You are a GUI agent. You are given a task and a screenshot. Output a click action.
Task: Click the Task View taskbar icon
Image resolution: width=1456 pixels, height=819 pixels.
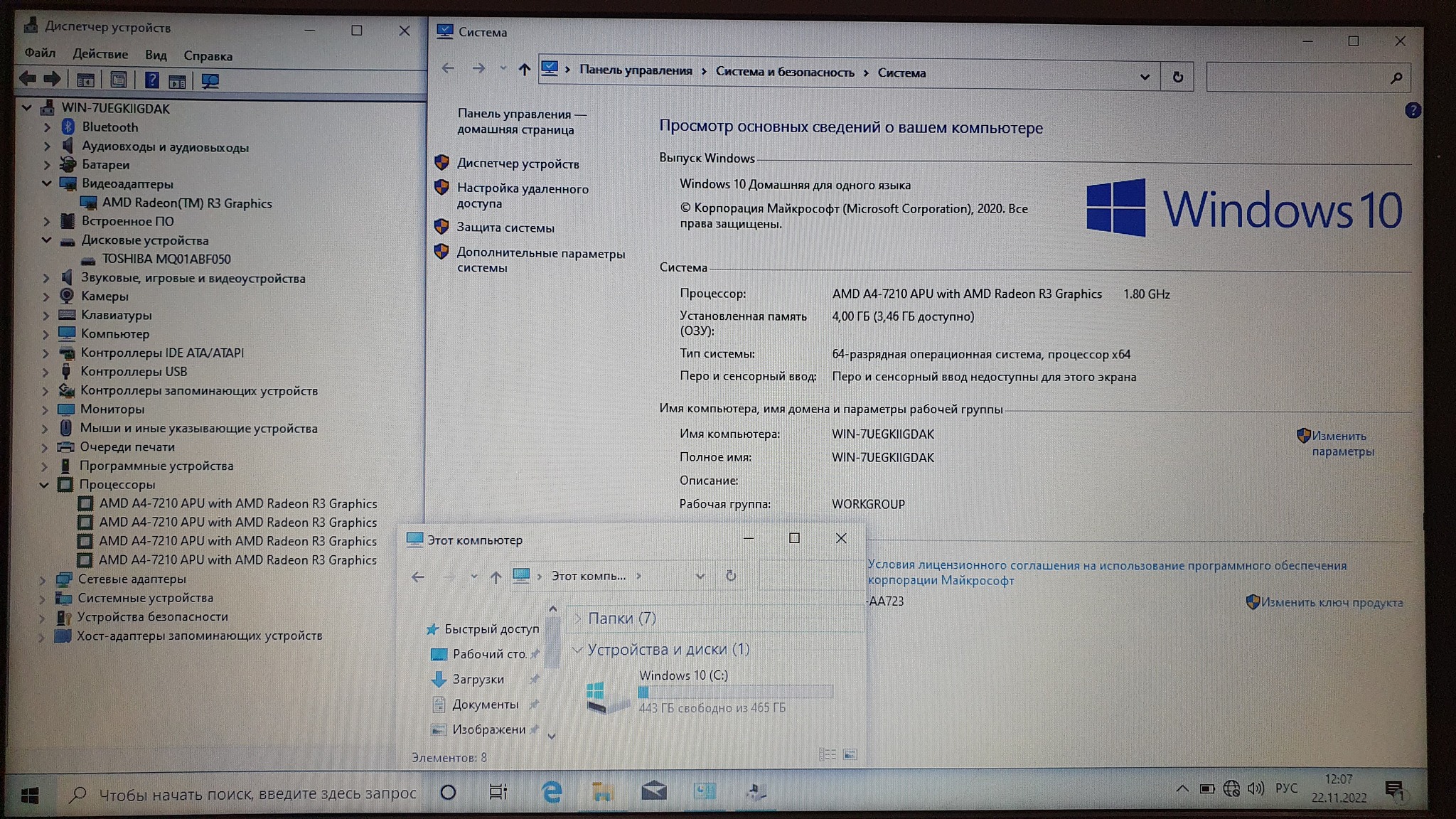(x=498, y=791)
